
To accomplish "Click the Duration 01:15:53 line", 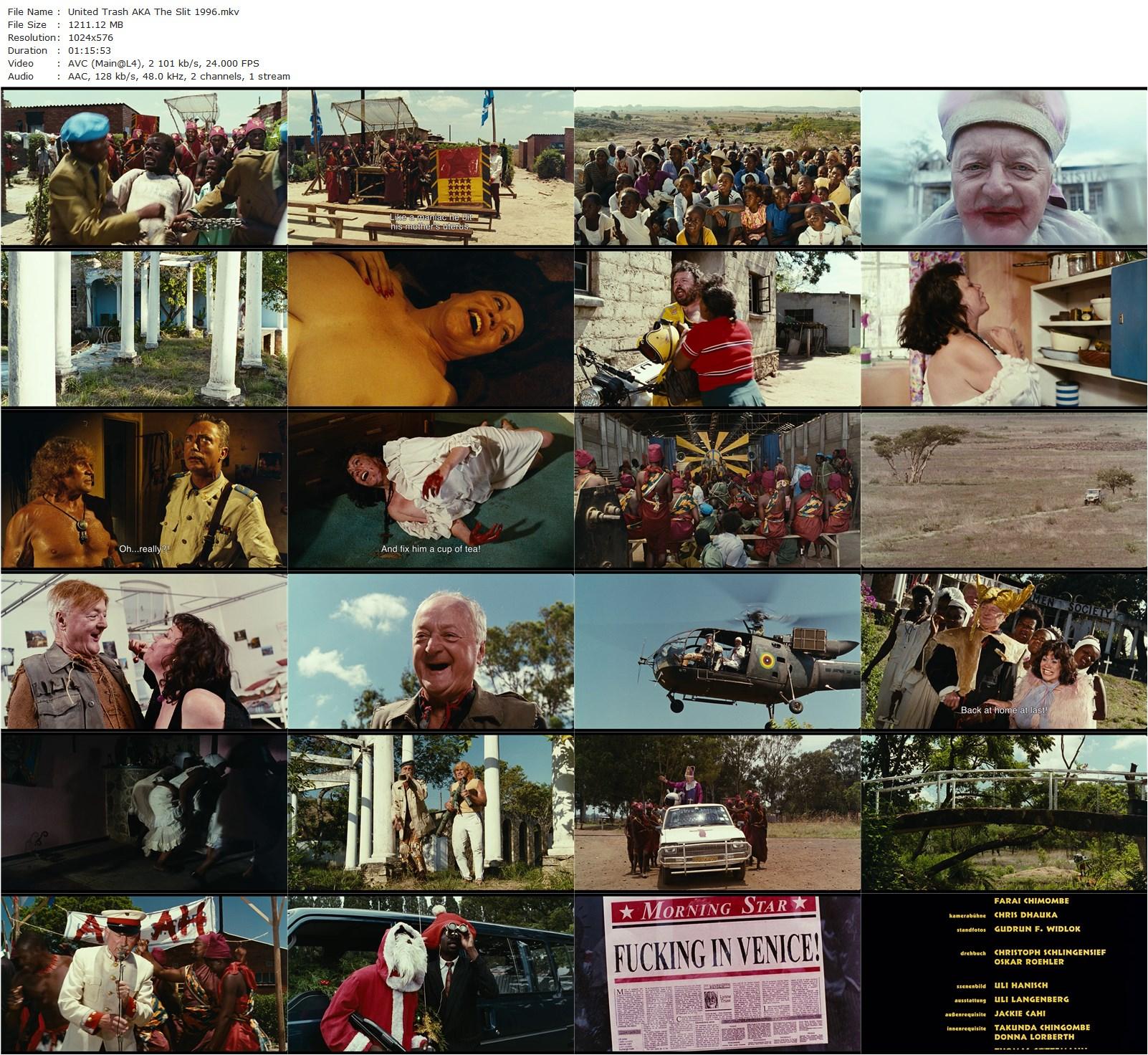I will tap(59, 50).
